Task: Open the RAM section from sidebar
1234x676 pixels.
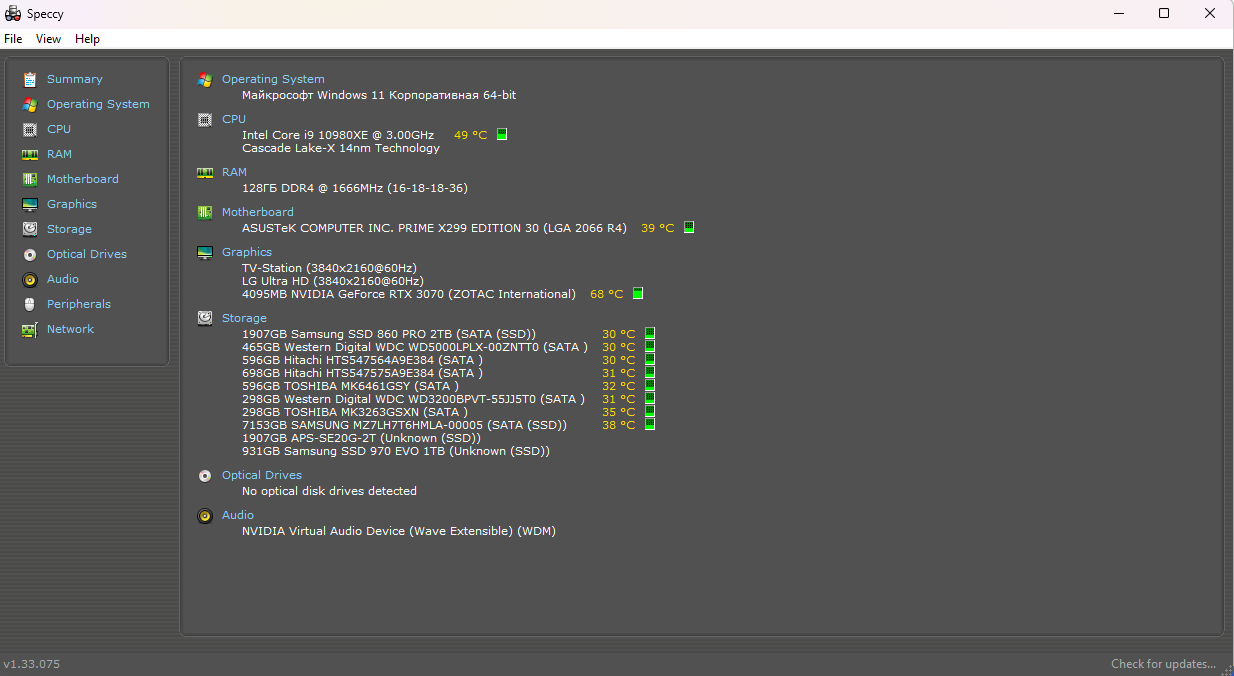Action: 59,154
